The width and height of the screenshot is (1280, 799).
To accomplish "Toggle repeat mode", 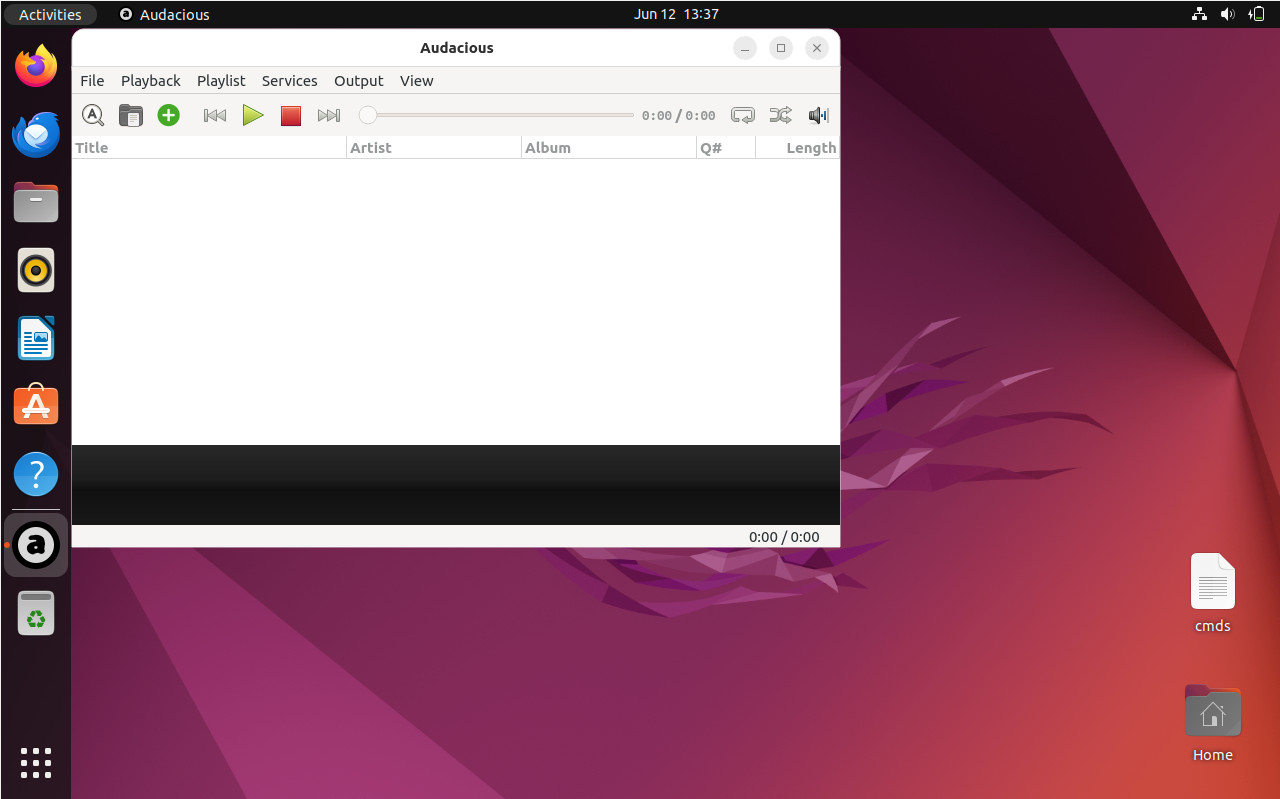I will click(x=743, y=115).
